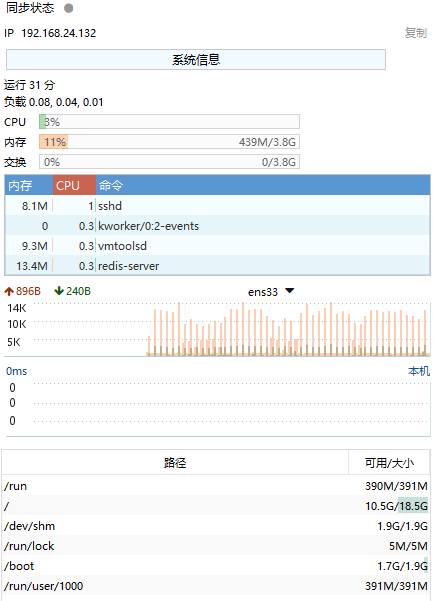Click the 内存 memory usage bar
The width and height of the screenshot is (433, 601).
pos(169,142)
